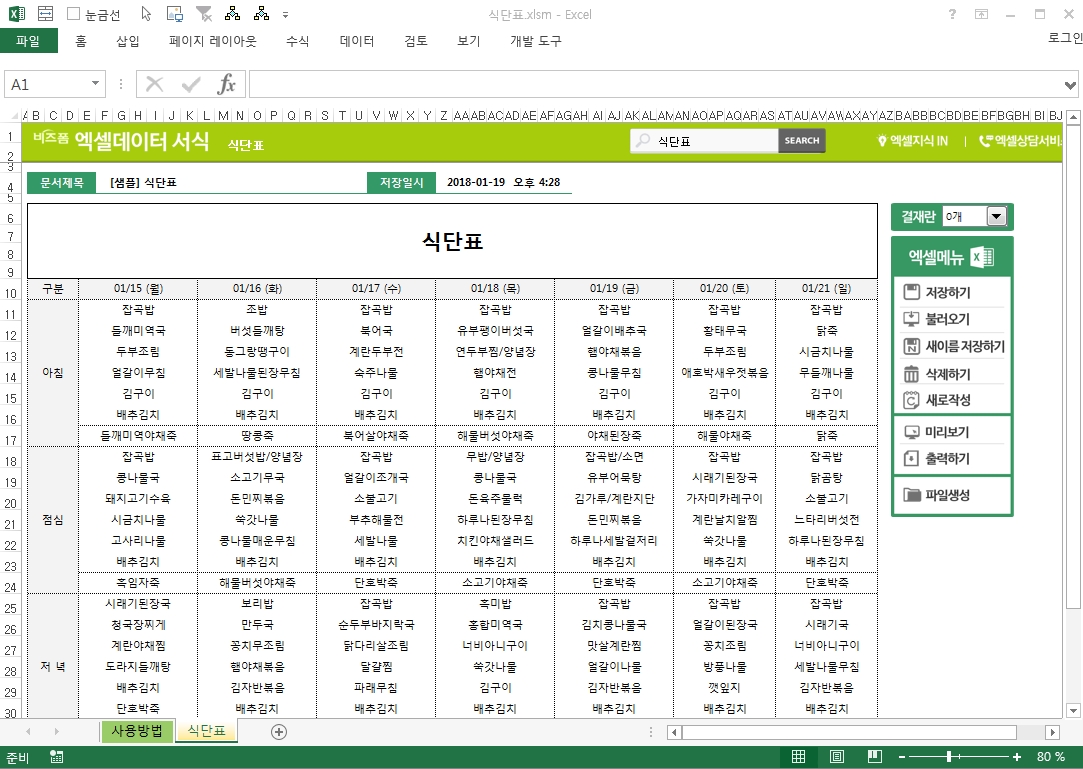Image resolution: width=1083 pixels, height=769 pixels.
Task: Switch to the 사용방법 sheet tab
Action: point(137,731)
